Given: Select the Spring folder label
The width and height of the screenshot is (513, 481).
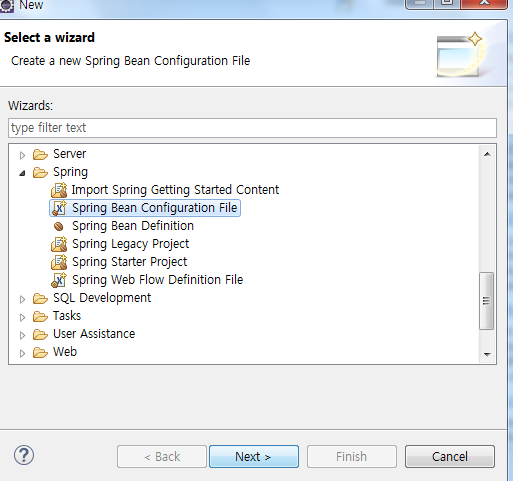Looking at the screenshot, I should (70, 172).
